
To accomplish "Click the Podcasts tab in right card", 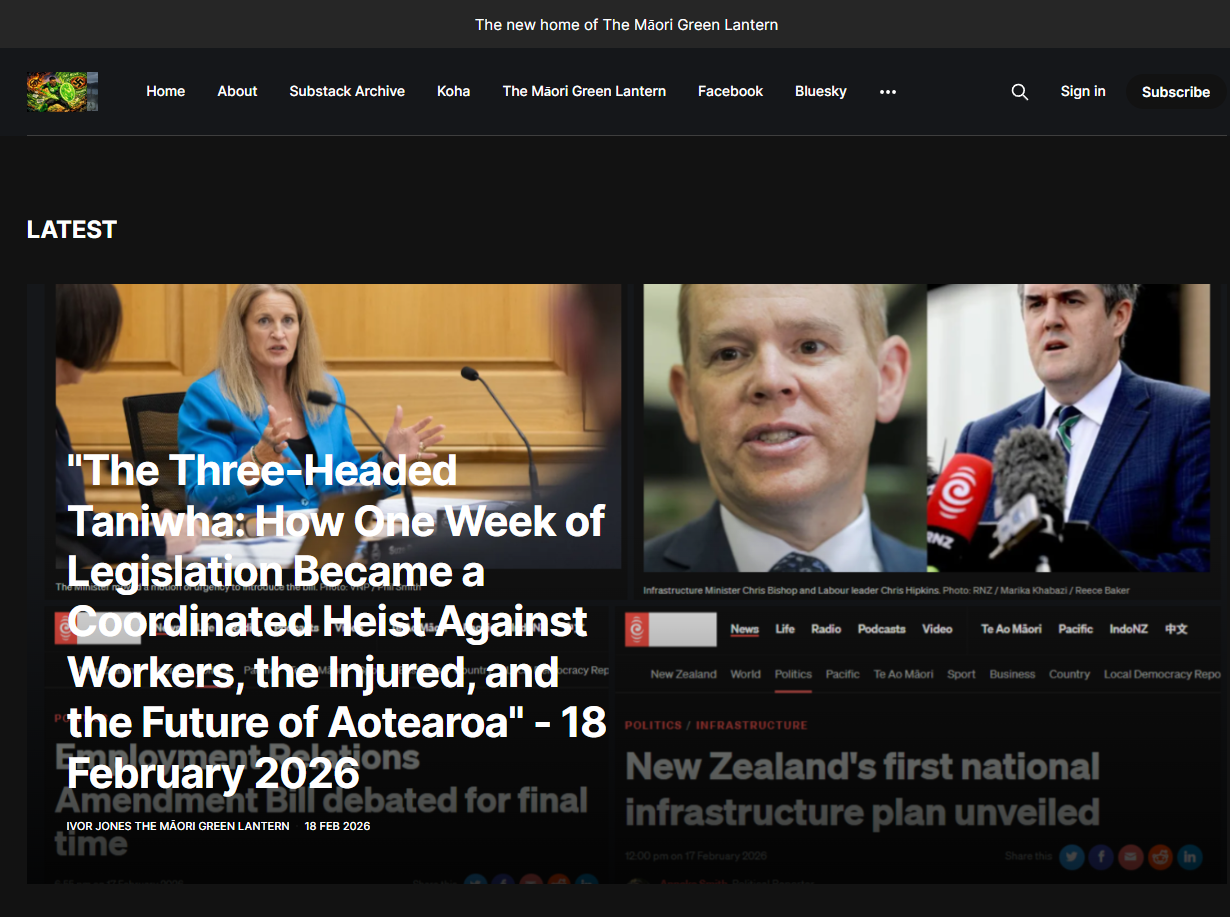I will tap(881, 629).
